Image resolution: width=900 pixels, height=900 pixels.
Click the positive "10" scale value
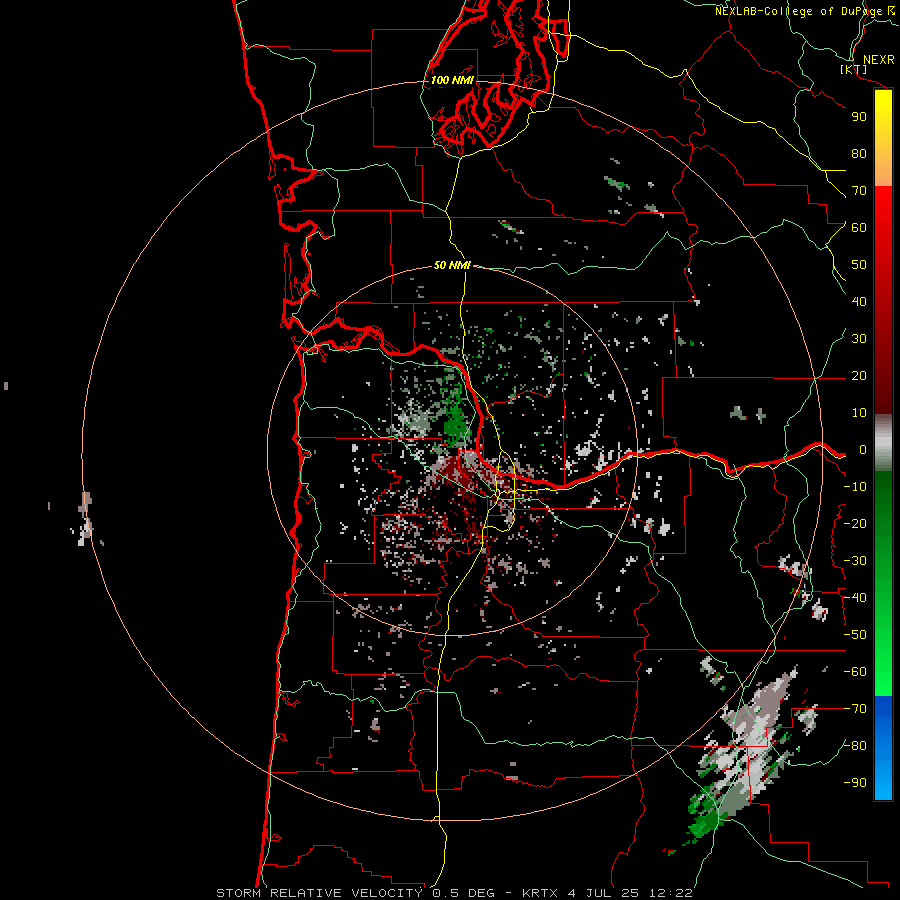(x=859, y=413)
